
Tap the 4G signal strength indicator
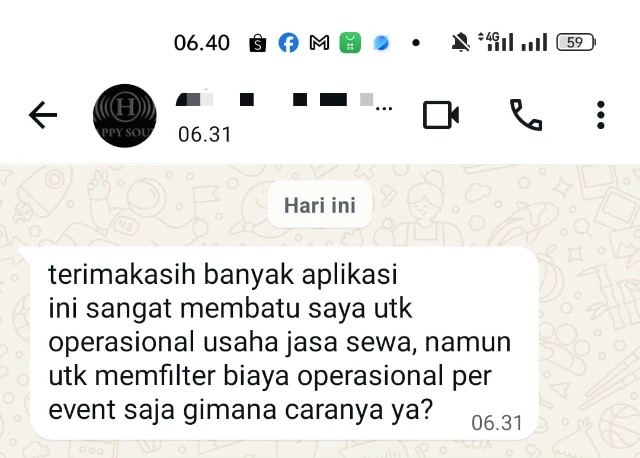[x=496, y=42]
